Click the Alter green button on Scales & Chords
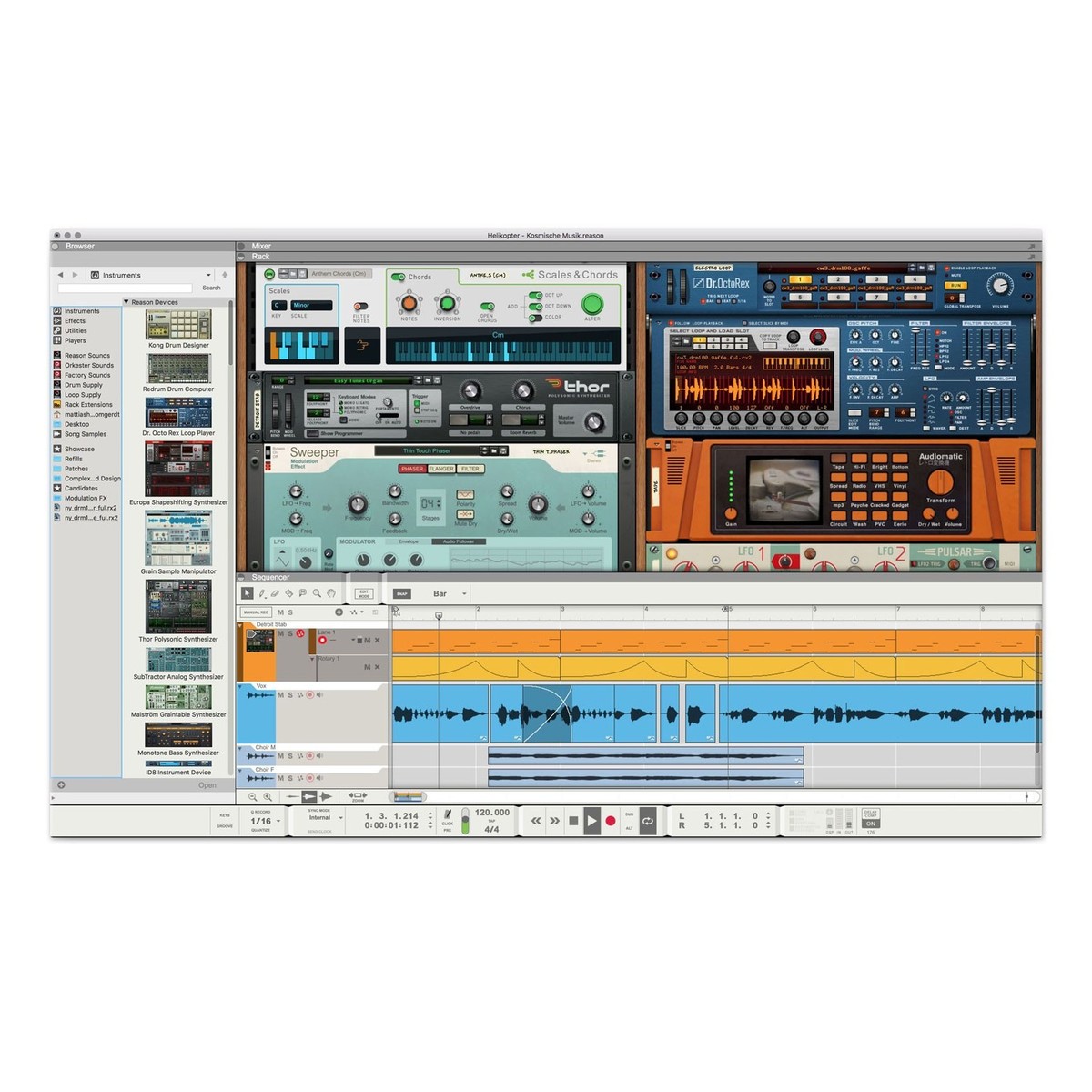This screenshot has height=1092, width=1092. [592, 303]
